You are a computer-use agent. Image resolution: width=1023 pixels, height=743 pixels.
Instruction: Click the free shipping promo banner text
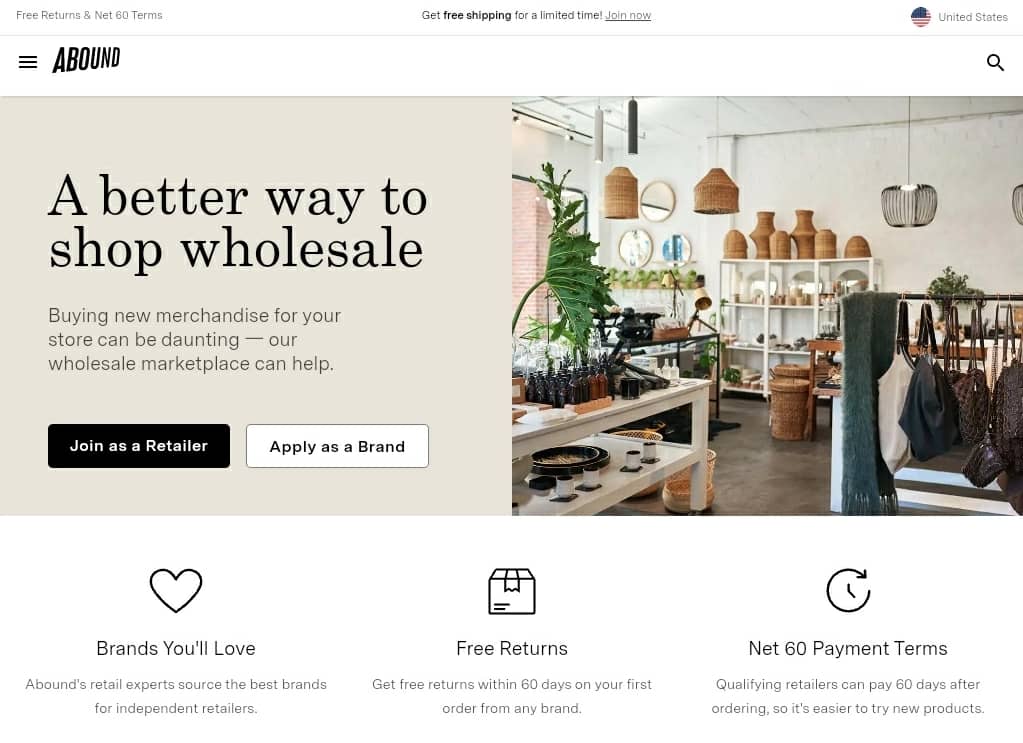(536, 15)
